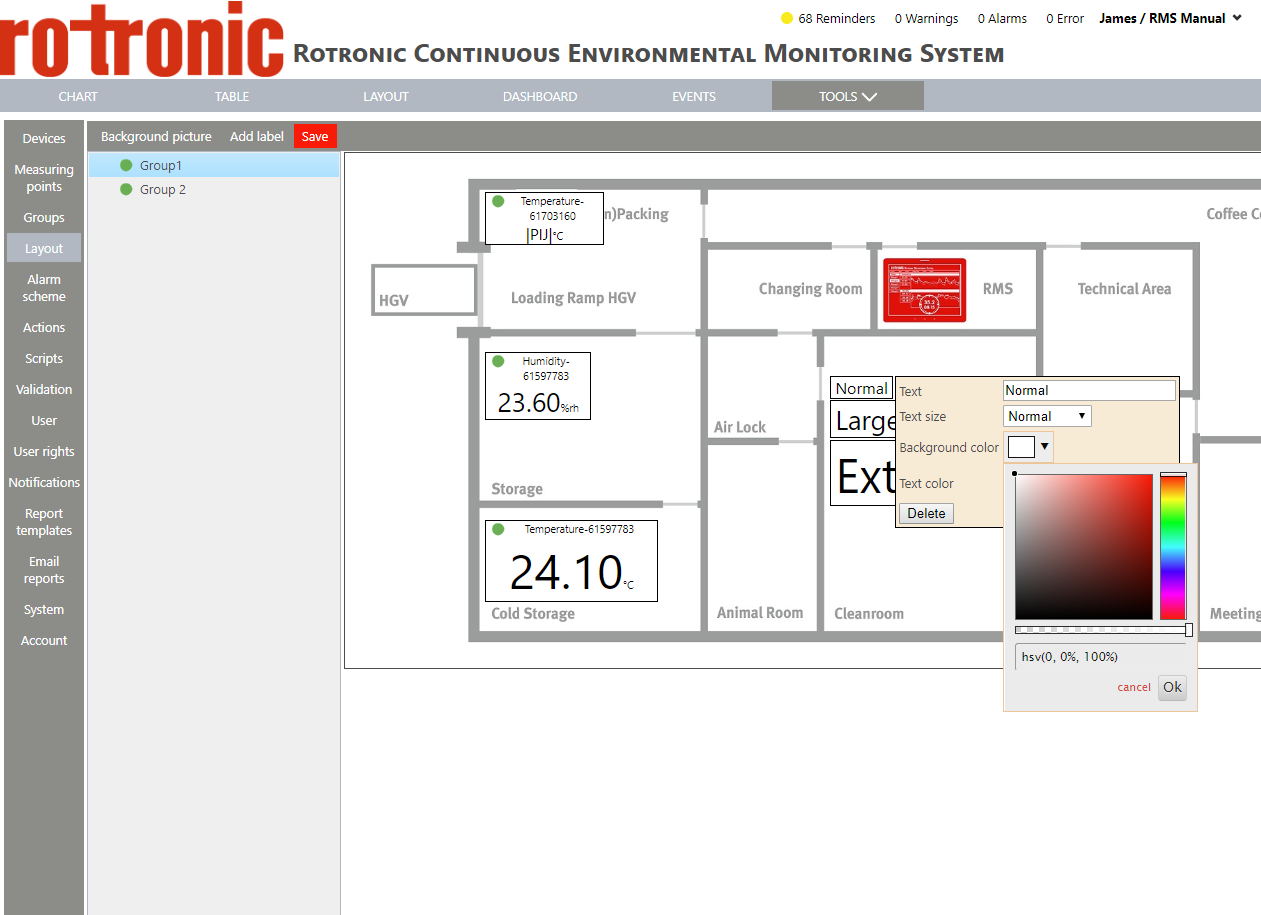
Task: Click the yellow reminders status dot
Action: coord(786,18)
